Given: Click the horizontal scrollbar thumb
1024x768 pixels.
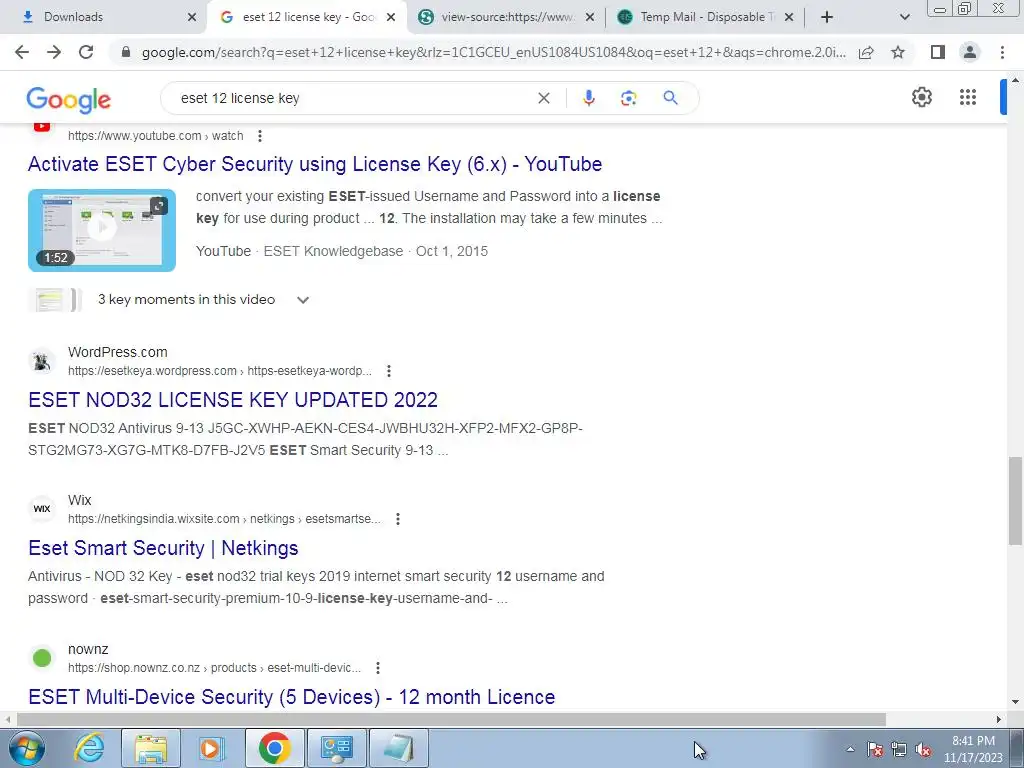Looking at the screenshot, I should (x=451, y=720).
